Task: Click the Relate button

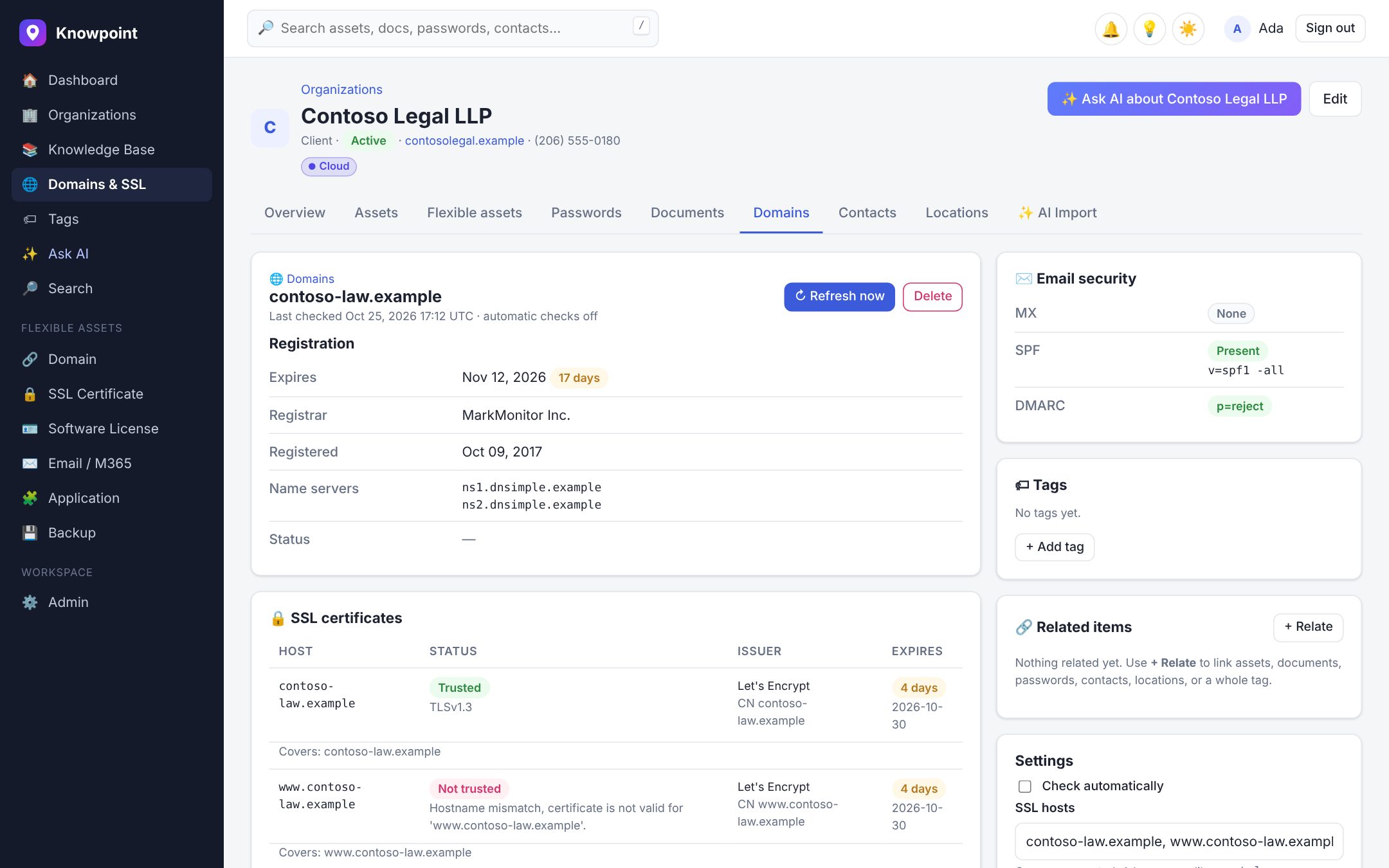Action: click(1308, 627)
